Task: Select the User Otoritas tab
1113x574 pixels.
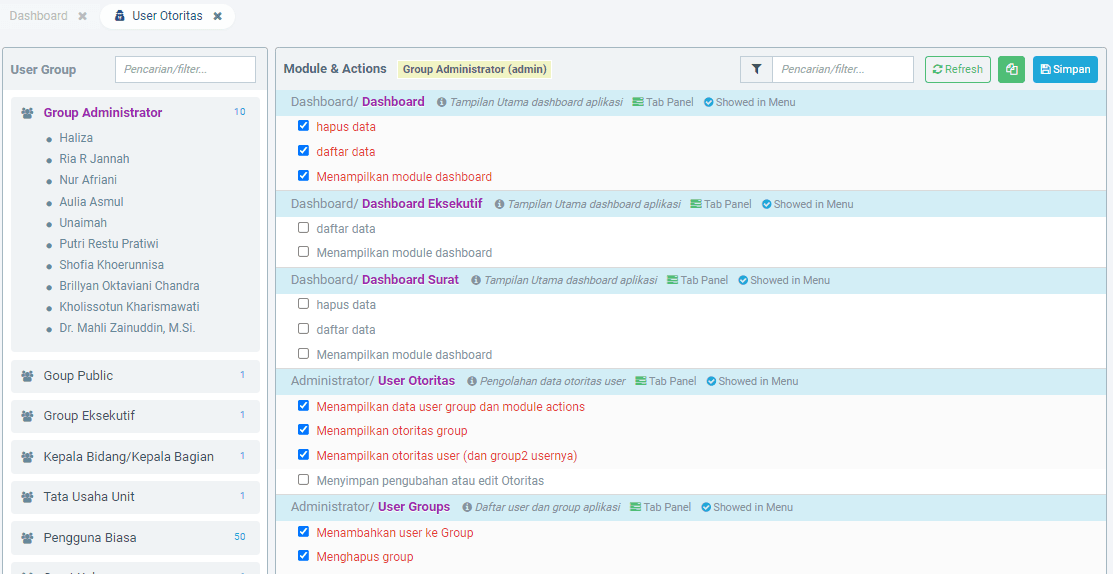Action: point(168,16)
